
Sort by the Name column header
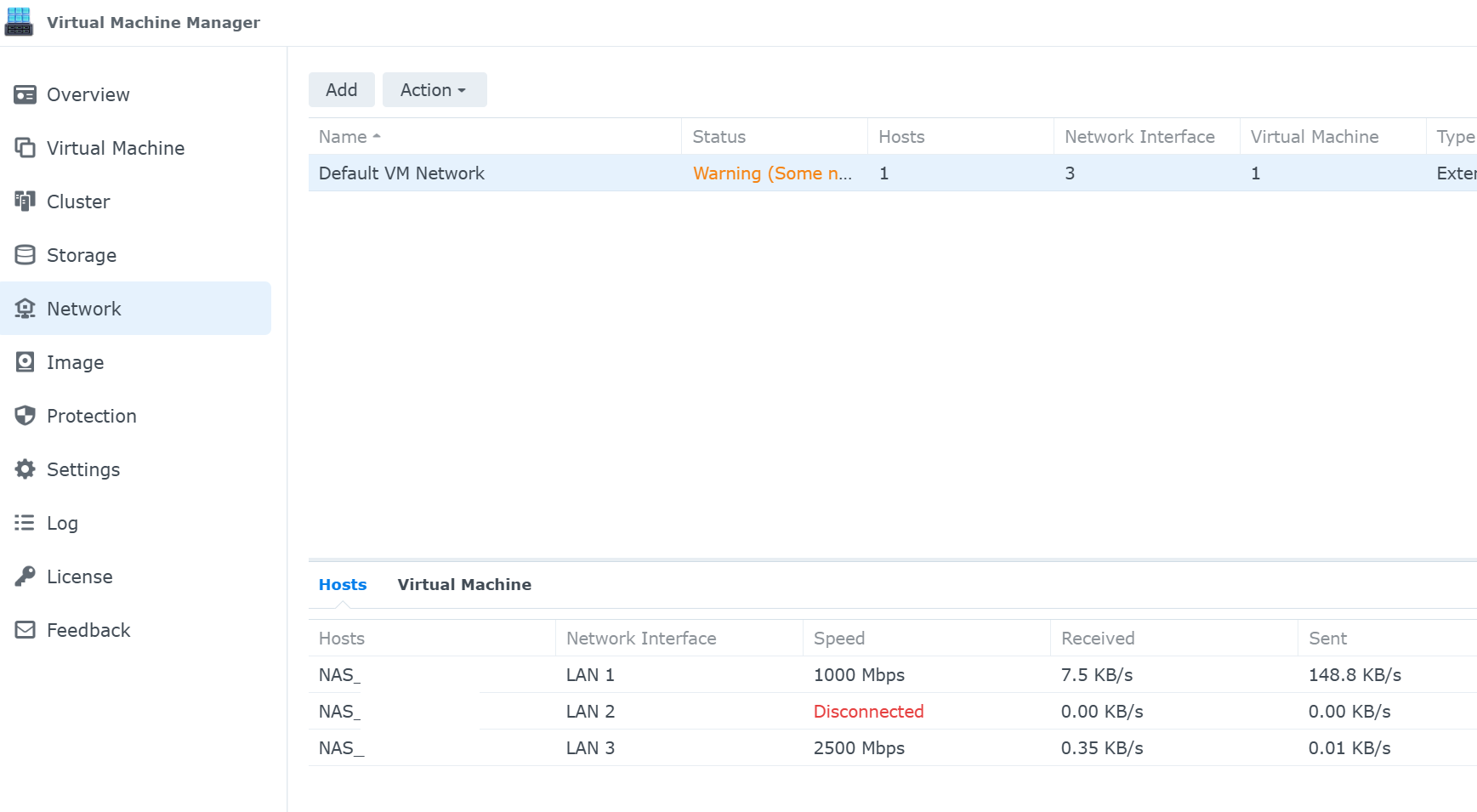pyautogui.click(x=344, y=137)
